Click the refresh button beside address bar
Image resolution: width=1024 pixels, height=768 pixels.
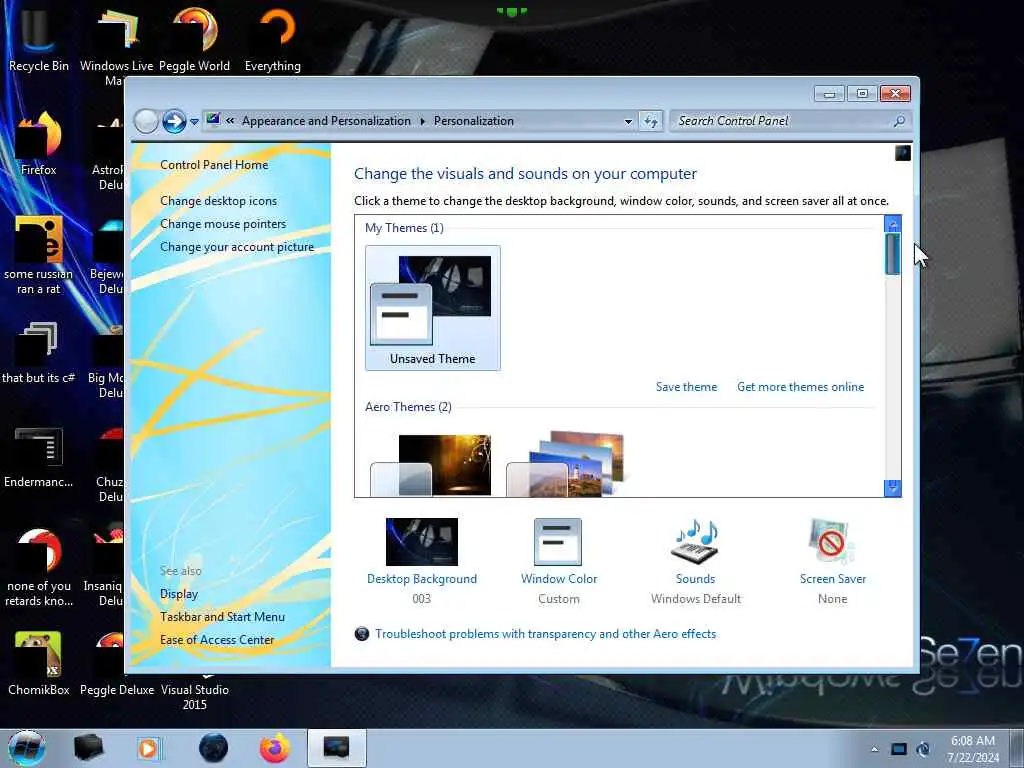(650, 121)
